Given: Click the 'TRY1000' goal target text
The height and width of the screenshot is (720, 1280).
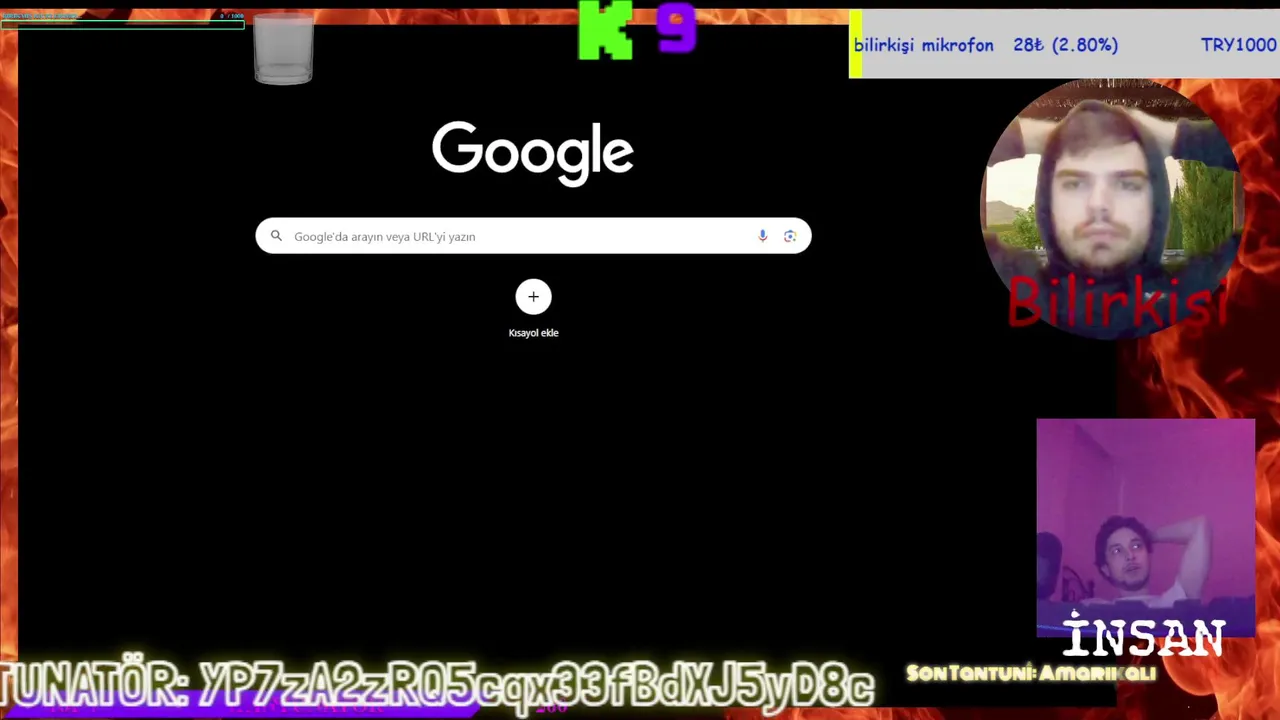Looking at the screenshot, I should 1238,45.
